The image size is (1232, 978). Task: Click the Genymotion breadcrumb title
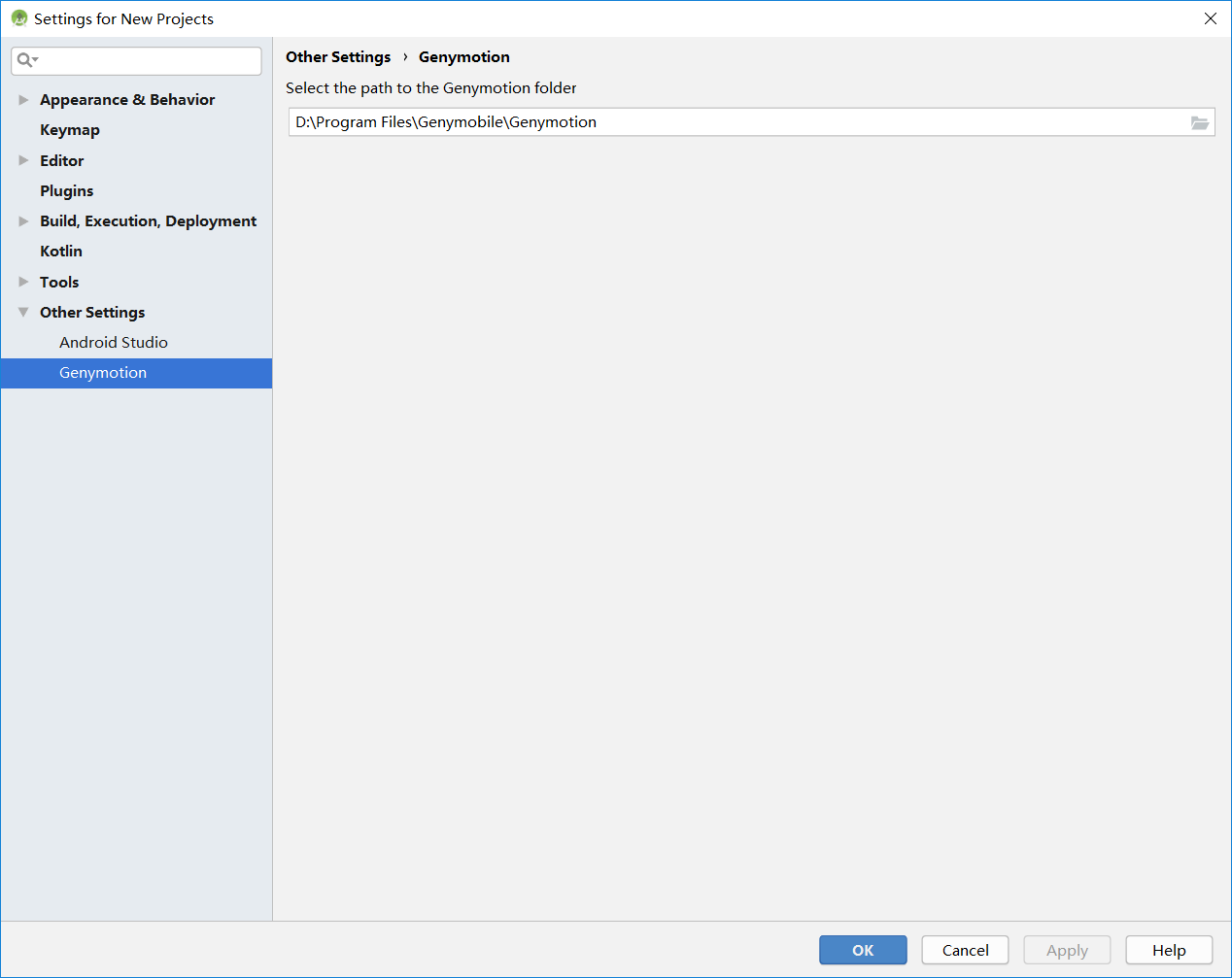click(464, 57)
